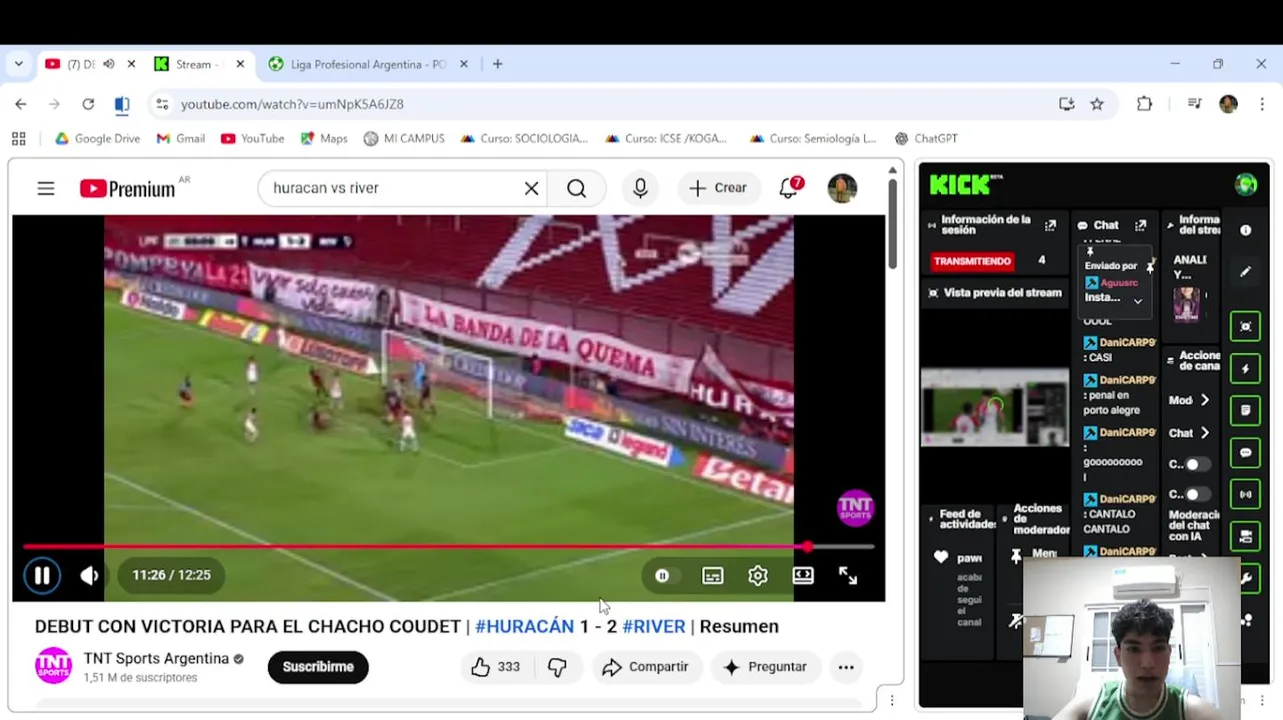Run search with the magnifier button
Viewport: 1283px width, 720px height.
(x=577, y=188)
